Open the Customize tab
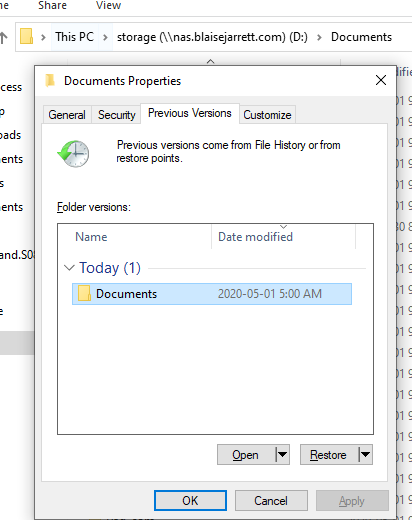 (267, 115)
